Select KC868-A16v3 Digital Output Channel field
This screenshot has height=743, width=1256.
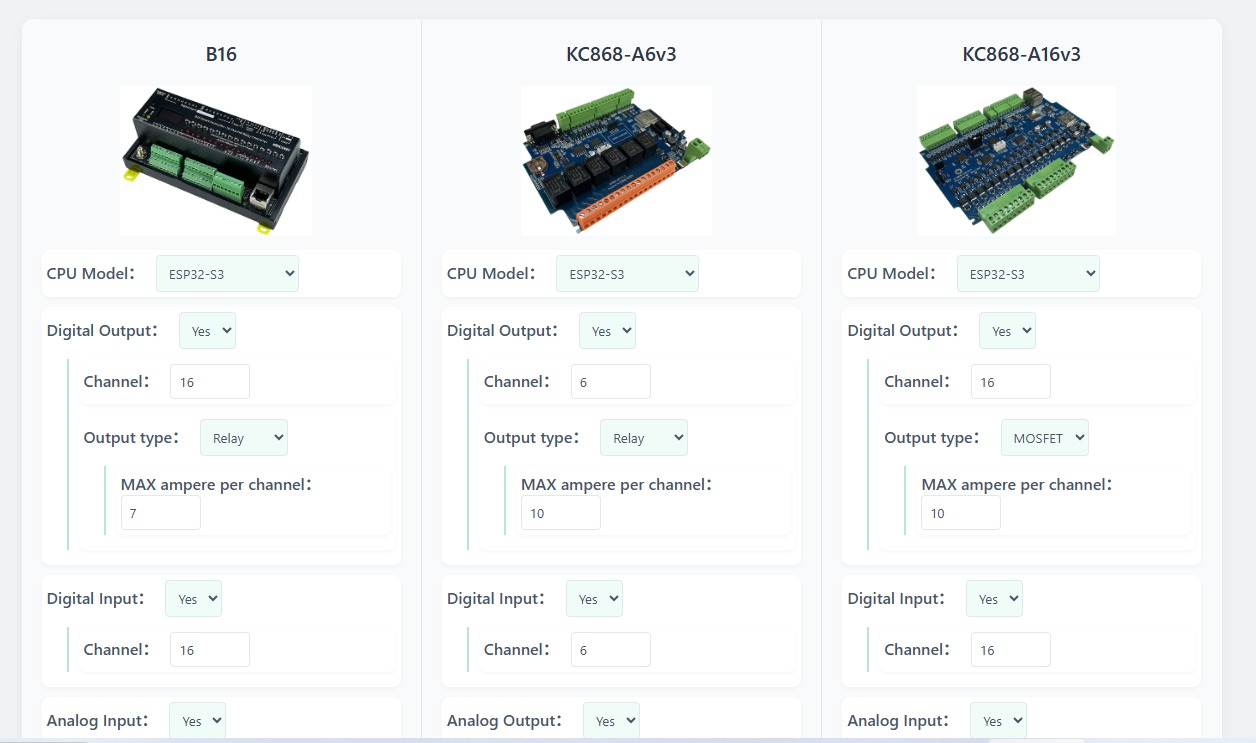point(1010,382)
